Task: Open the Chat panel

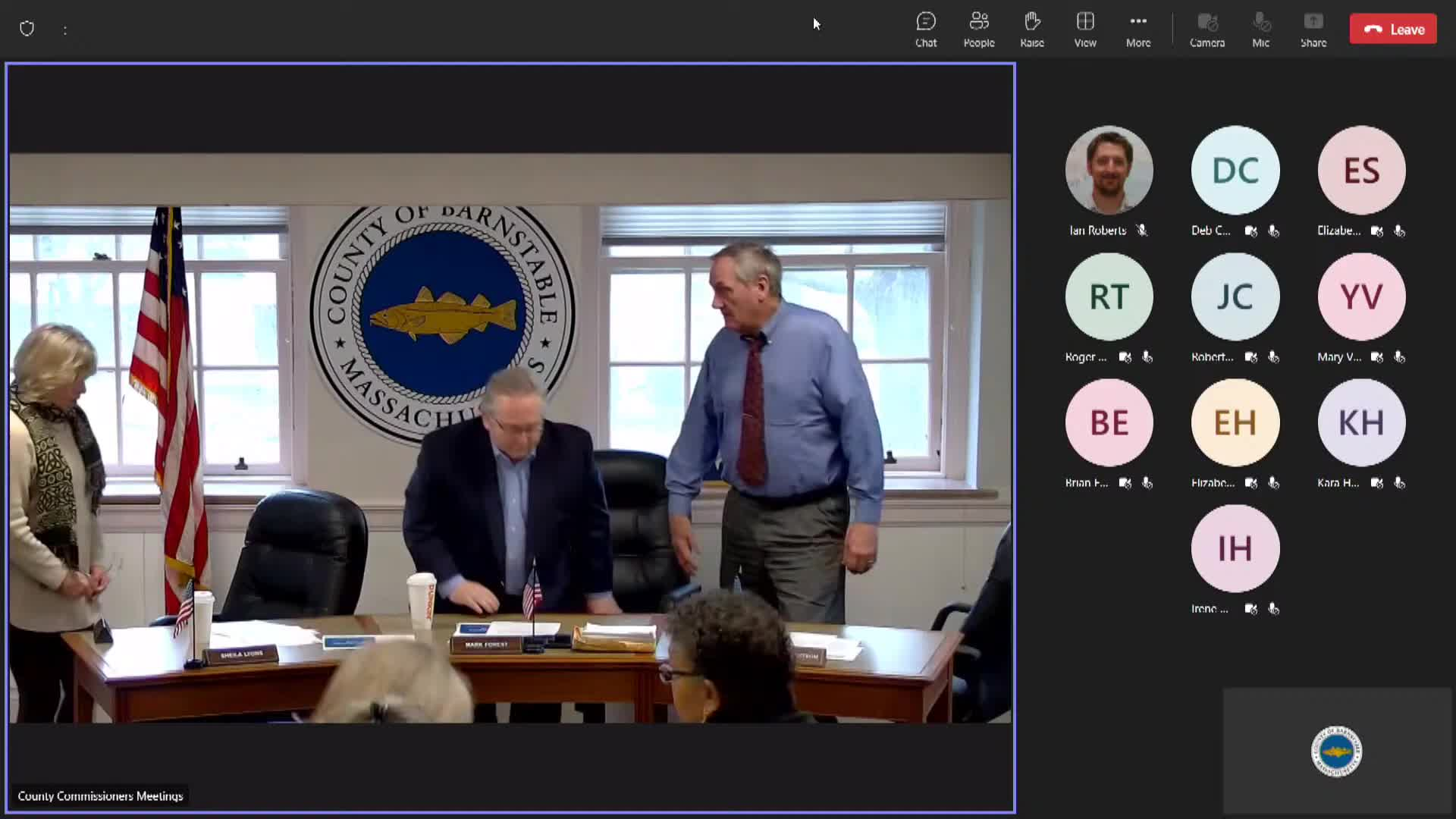Action: (x=925, y=29)
